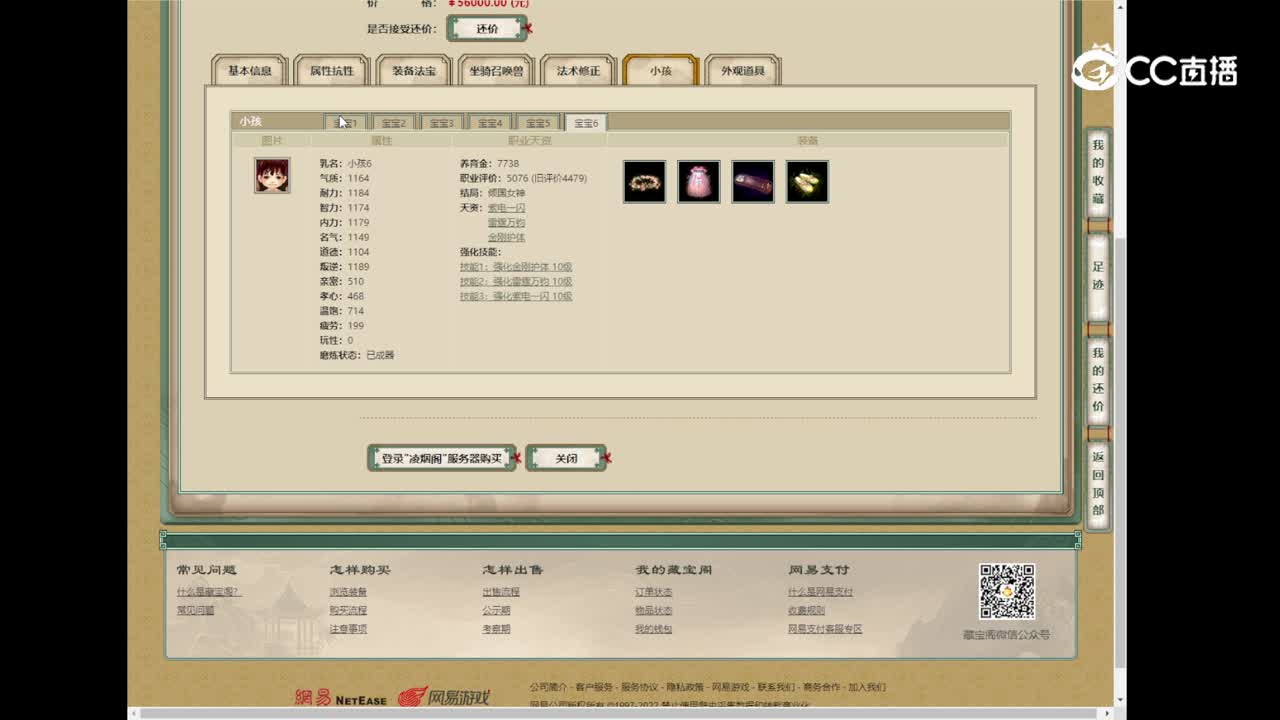Viewport: 1280px width, 720px height.
Task: Switch to the 坐骑召唤兽 tab
Action: click(x=493, y=71)
